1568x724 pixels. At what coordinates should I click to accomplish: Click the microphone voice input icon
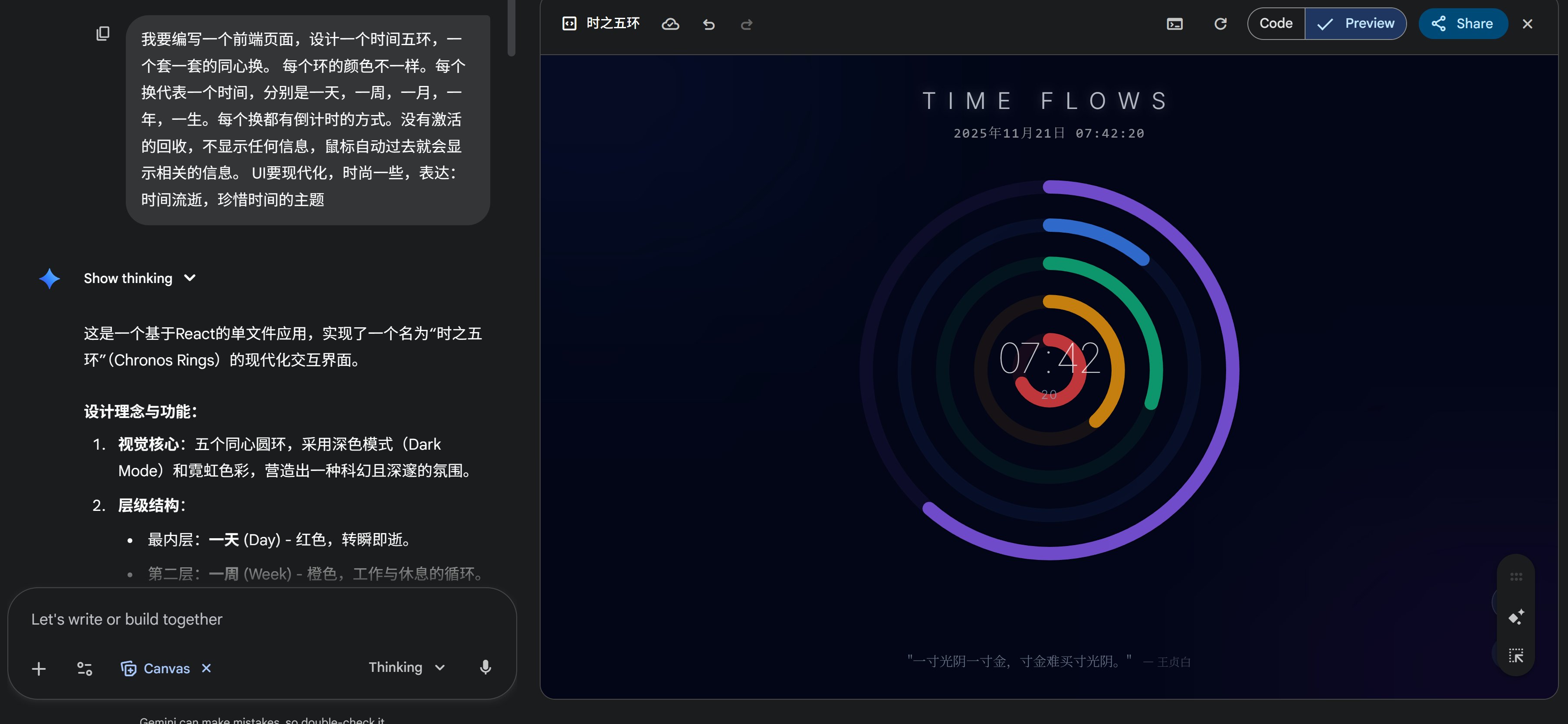click(x=485, y=668)
